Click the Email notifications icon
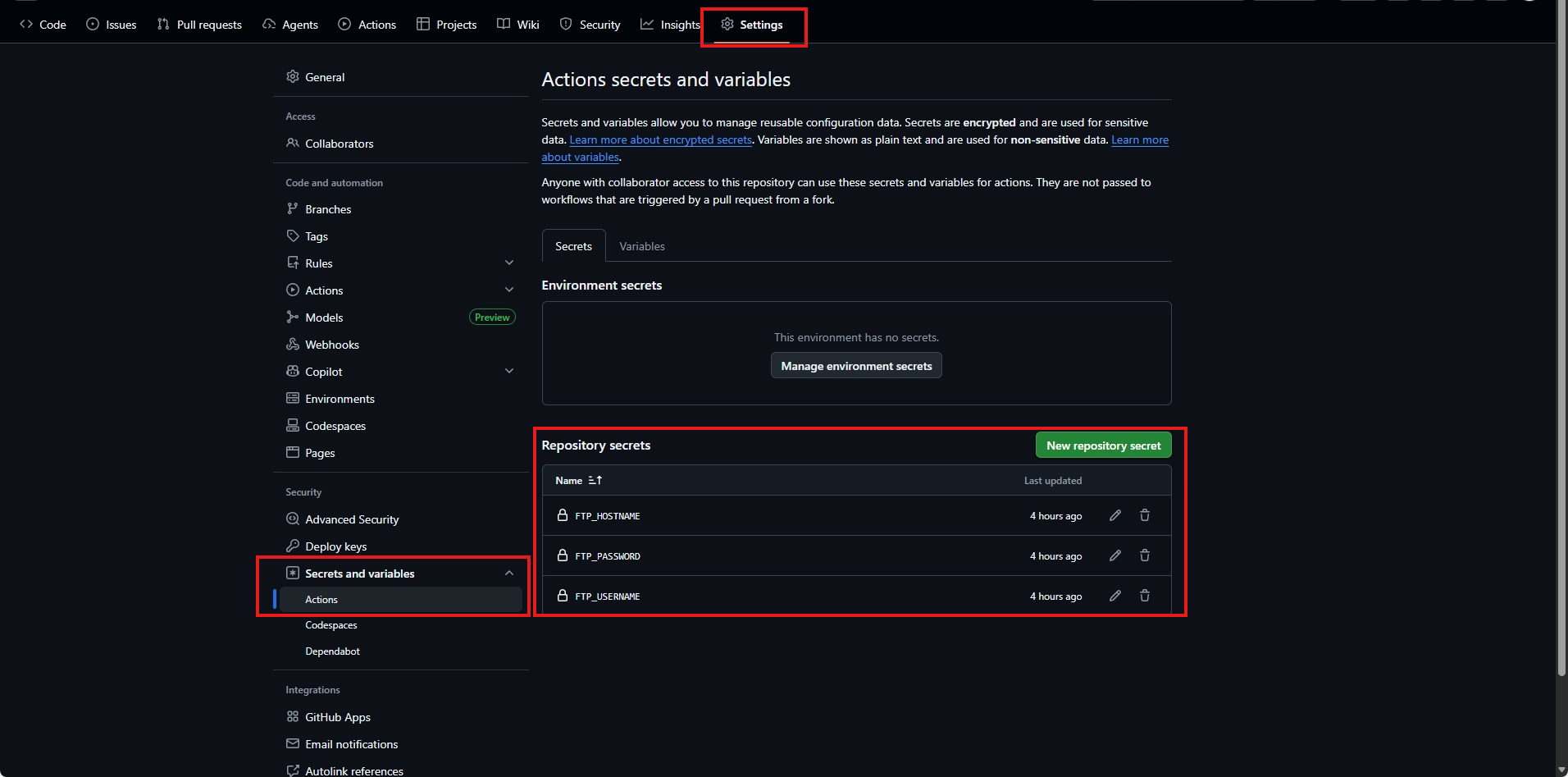1568x777 pixels. coord(293,743)
